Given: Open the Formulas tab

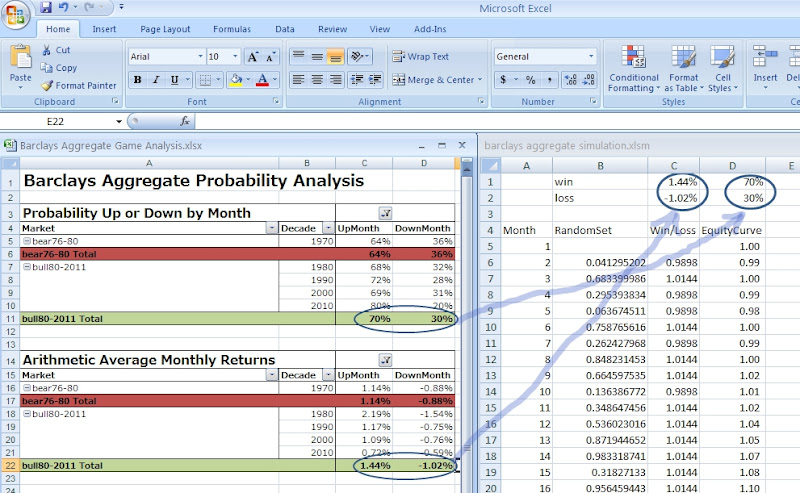Looking at the screenshot, I should [232, 29].
